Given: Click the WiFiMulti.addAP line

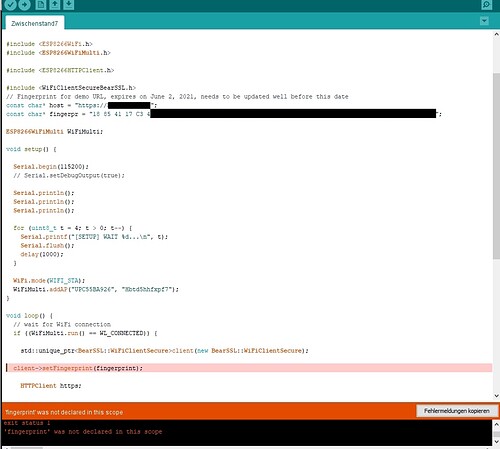Looking at the screenshot, I should [96, 289].
